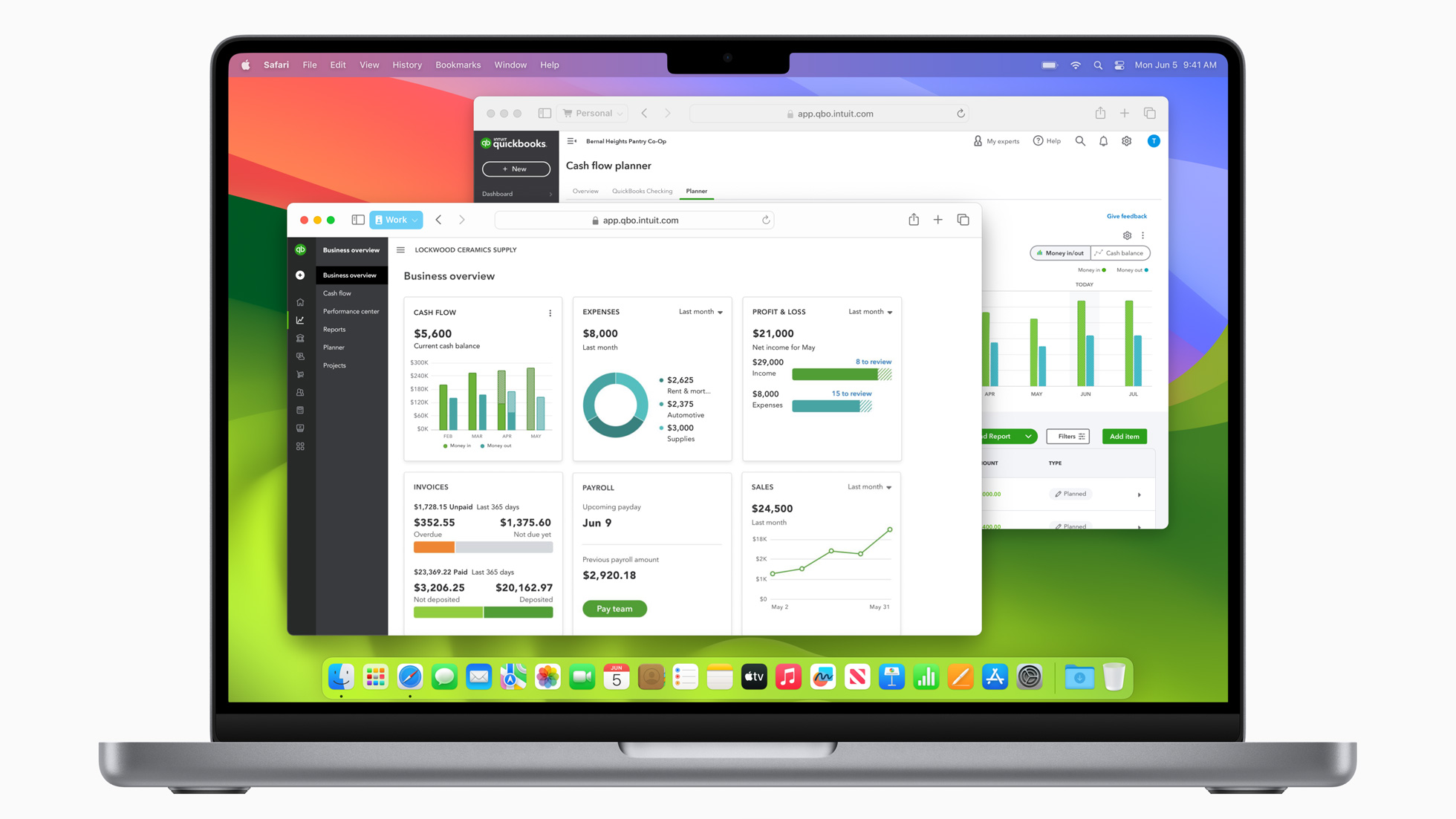Viewport: 1456px width, 819px height.
Task: Select the Settings gear icon in QuickBooks
Action: tap(1127, 141)
